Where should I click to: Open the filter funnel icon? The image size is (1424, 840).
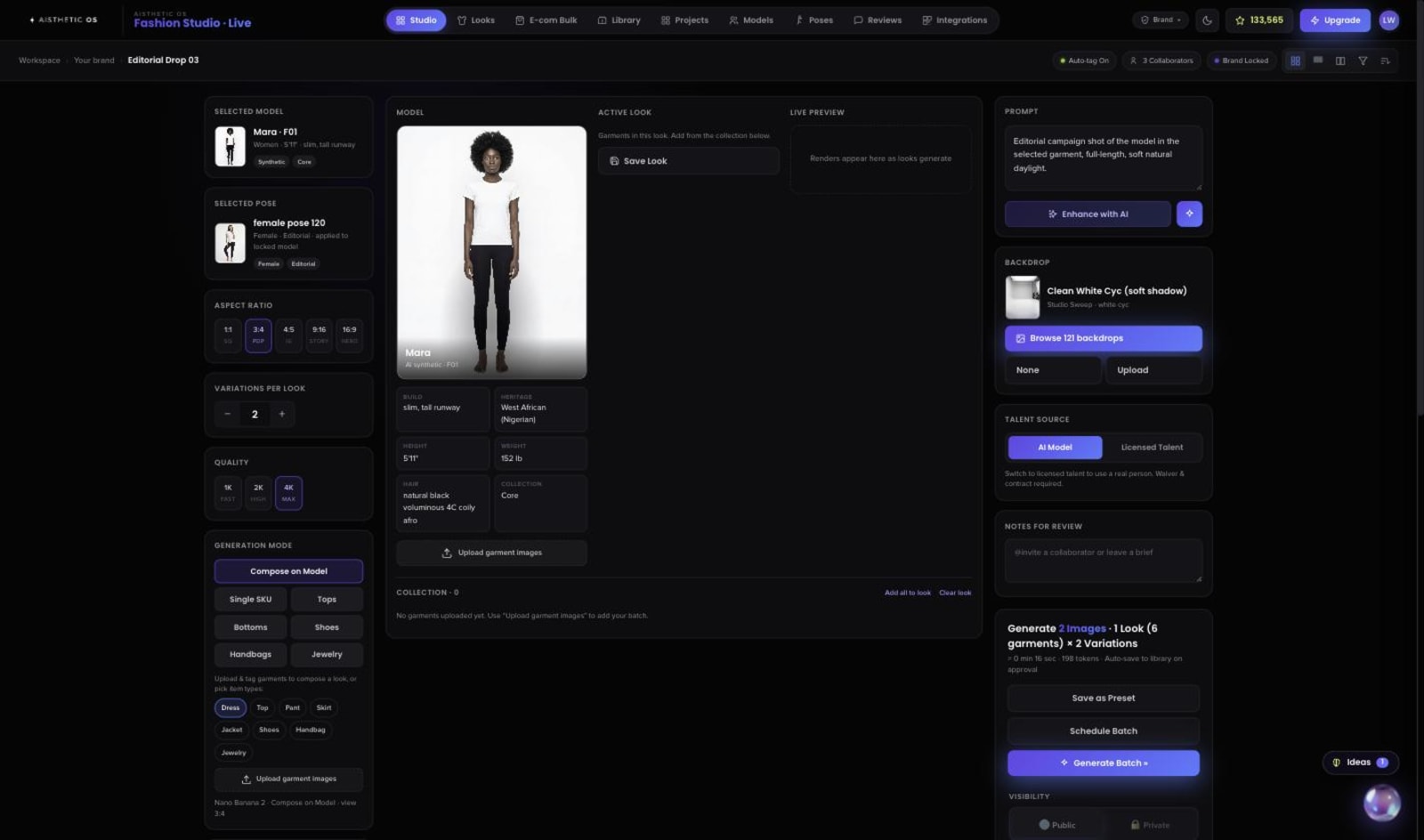1363,61
